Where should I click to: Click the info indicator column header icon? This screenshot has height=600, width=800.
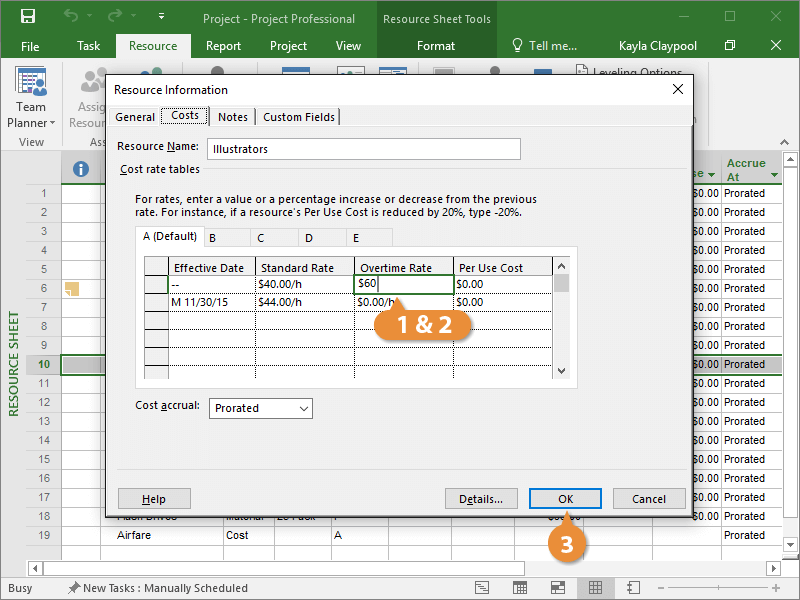coord(81,169)
